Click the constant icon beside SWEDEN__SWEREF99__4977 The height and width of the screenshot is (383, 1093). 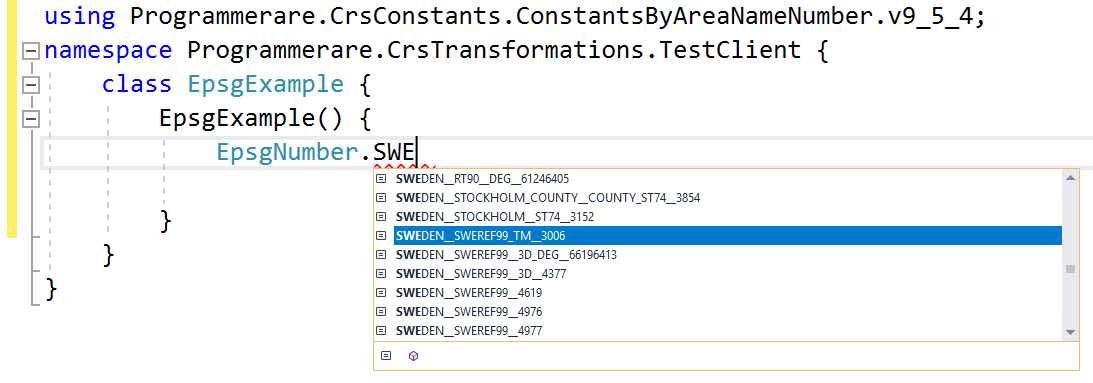(381, 331)
